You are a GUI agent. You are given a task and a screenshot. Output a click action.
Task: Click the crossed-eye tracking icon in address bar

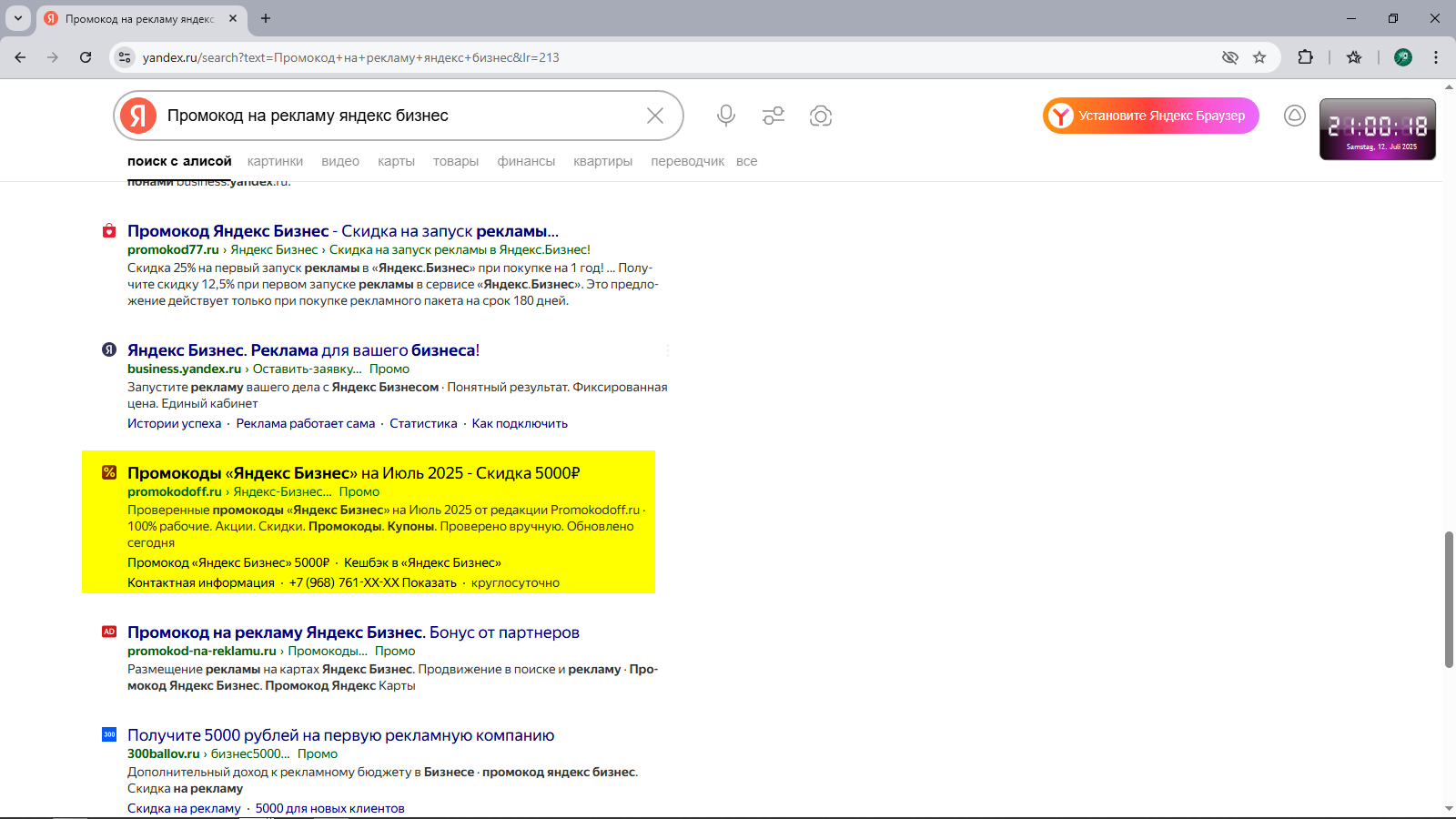click(x=1230, y=57)
